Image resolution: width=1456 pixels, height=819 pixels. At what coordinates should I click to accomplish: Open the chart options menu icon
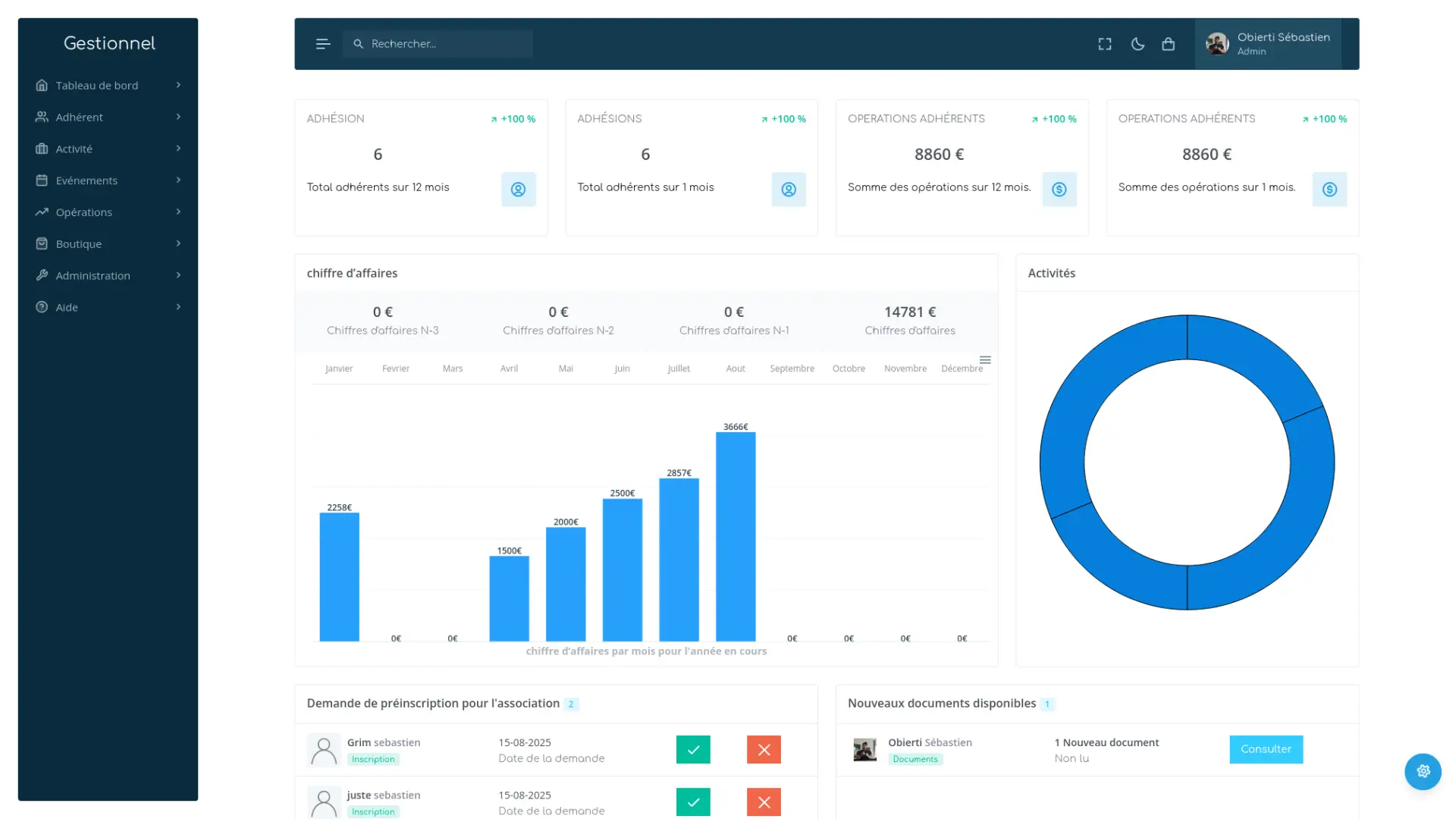(x=985, y=360)
